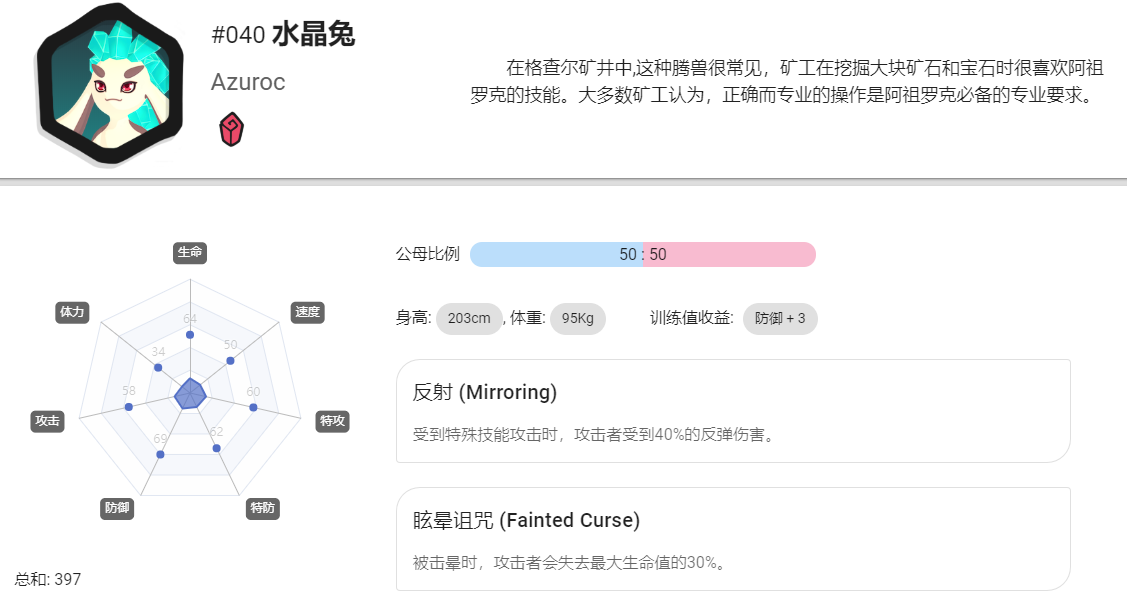1127x606 pixels.
Task: Select the 特攻 radar chart label
Action: click(333, 421)
